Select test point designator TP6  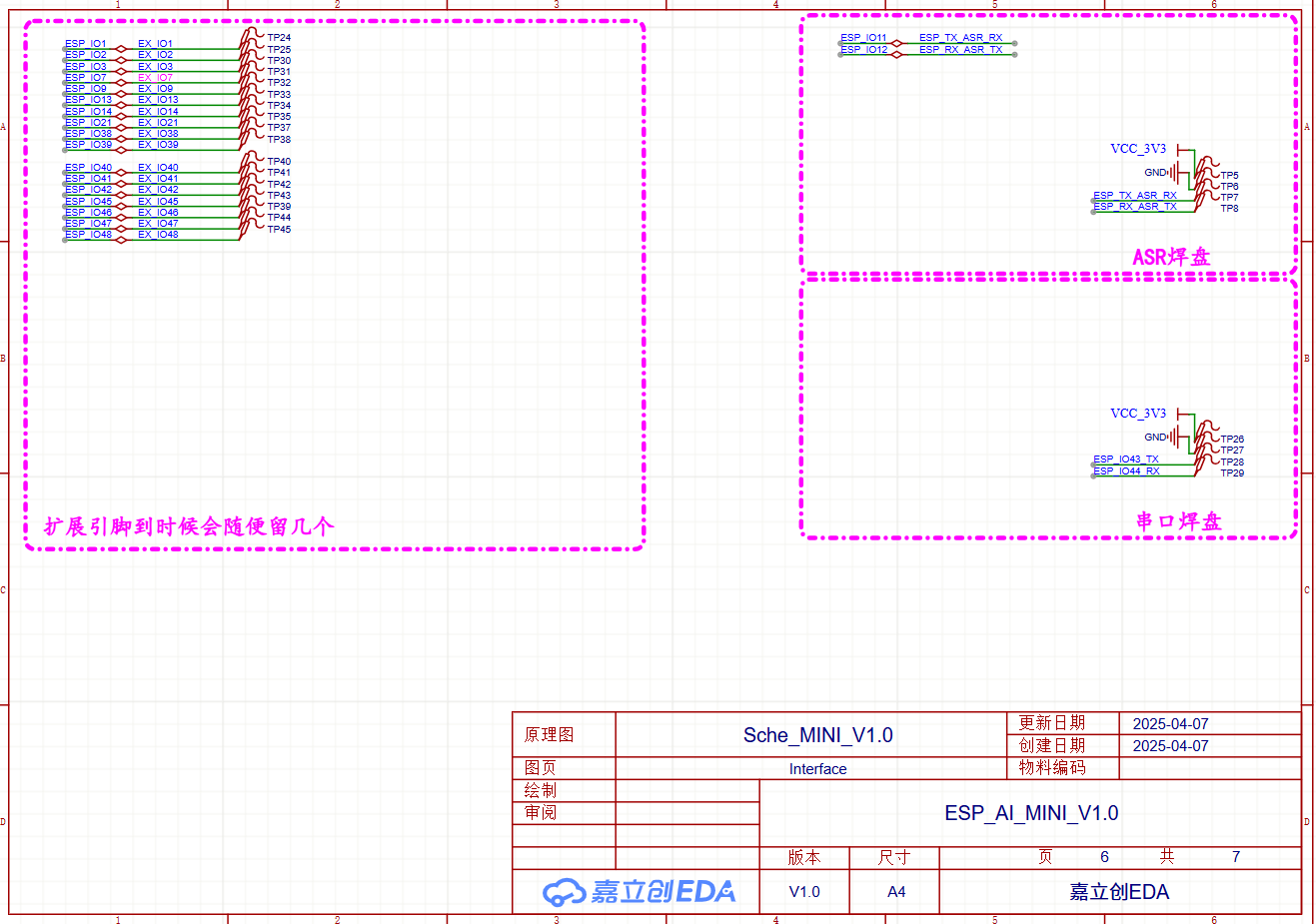tap(1229, 187)
